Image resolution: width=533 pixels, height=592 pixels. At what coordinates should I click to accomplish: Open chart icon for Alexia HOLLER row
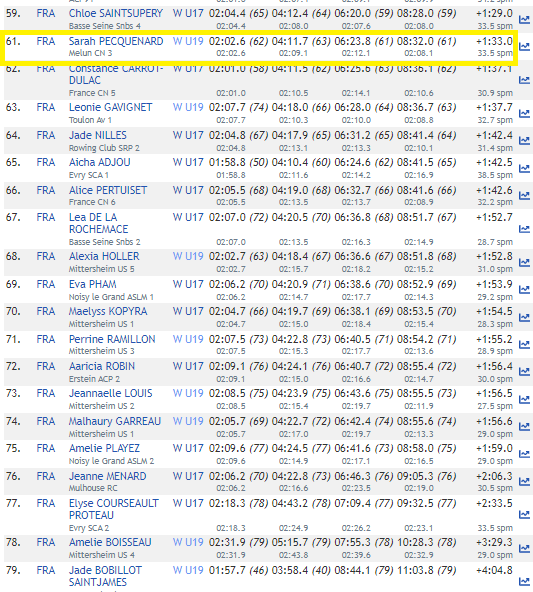(x=524, y=262)
